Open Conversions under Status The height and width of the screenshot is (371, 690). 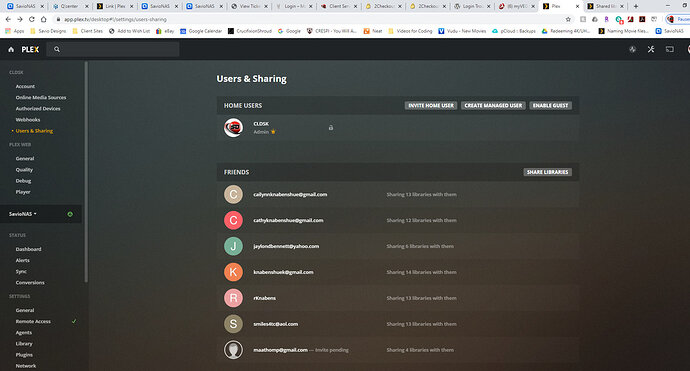point(30,283)
